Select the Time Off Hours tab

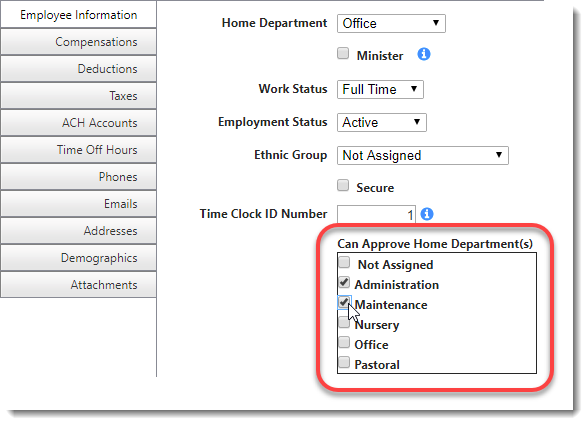coord(78,150)
